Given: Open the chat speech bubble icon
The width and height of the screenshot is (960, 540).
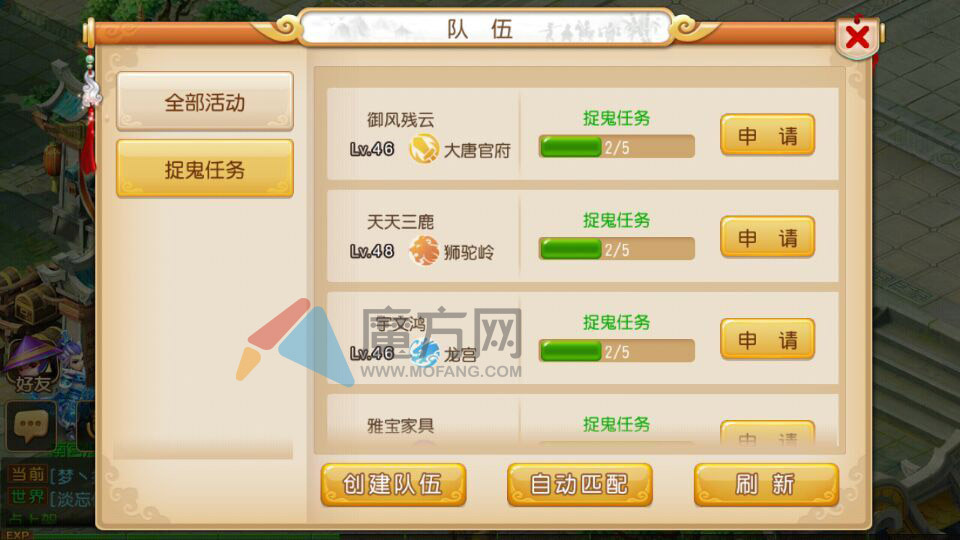Looking at the screenshot, I should click(x=31, y=426).
